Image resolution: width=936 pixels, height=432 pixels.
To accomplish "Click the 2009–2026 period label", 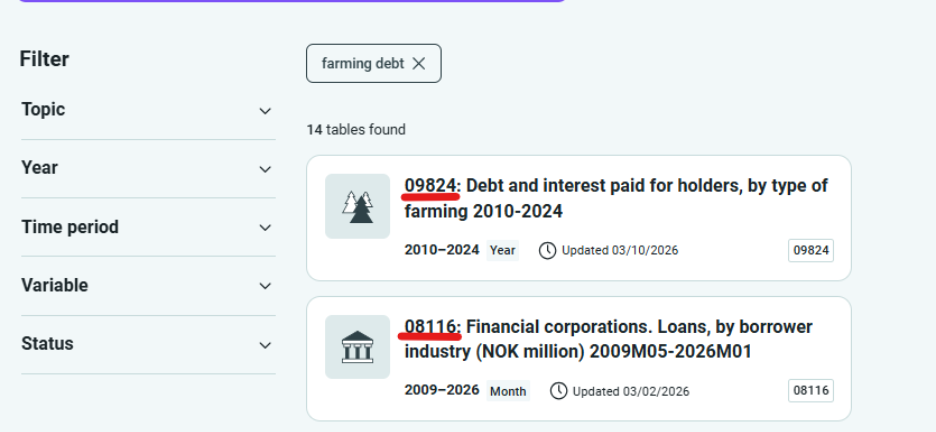I will pyautogui.click(x=442, y=390).
